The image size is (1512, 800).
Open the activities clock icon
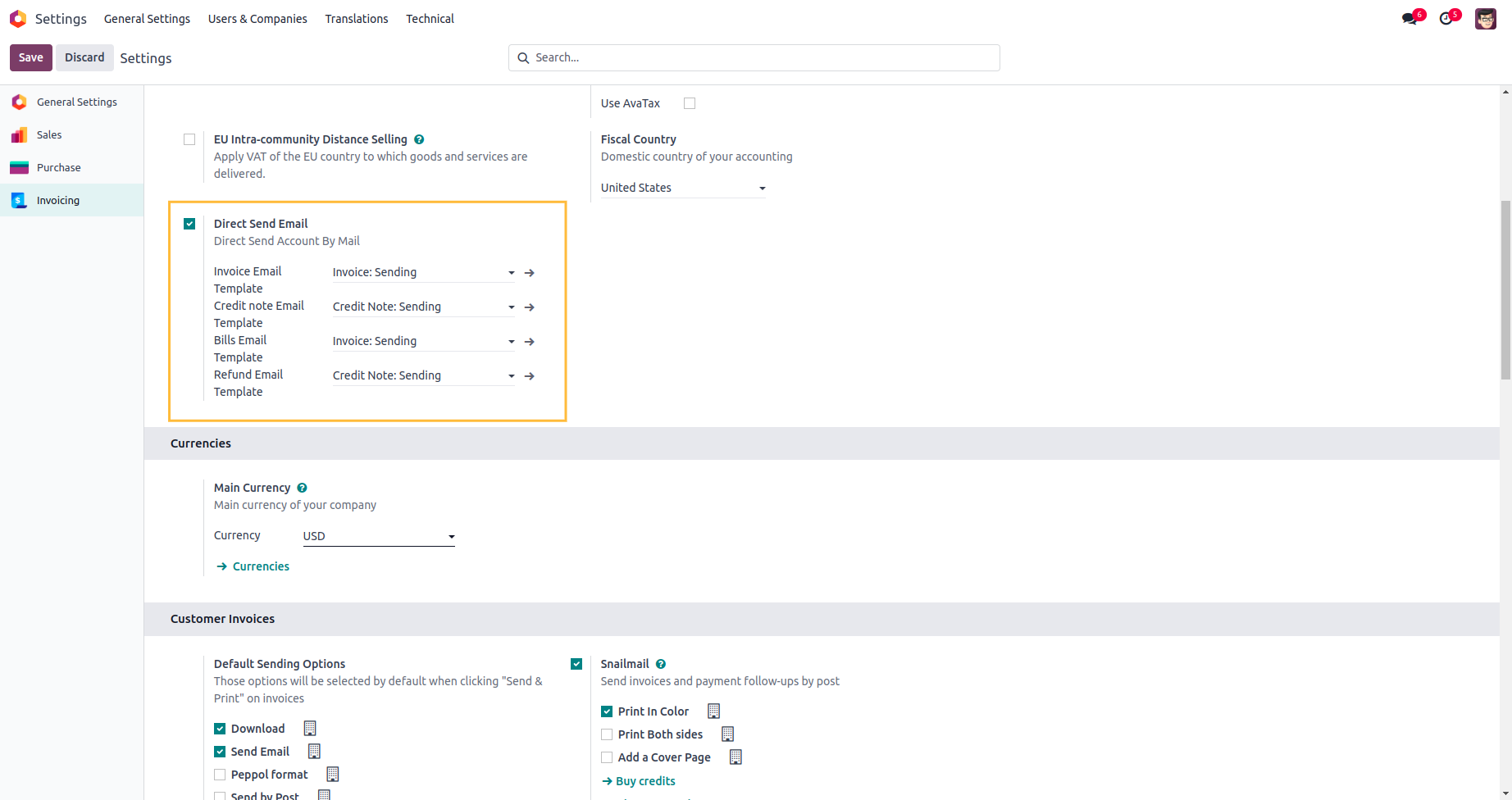coord(1446,19)
